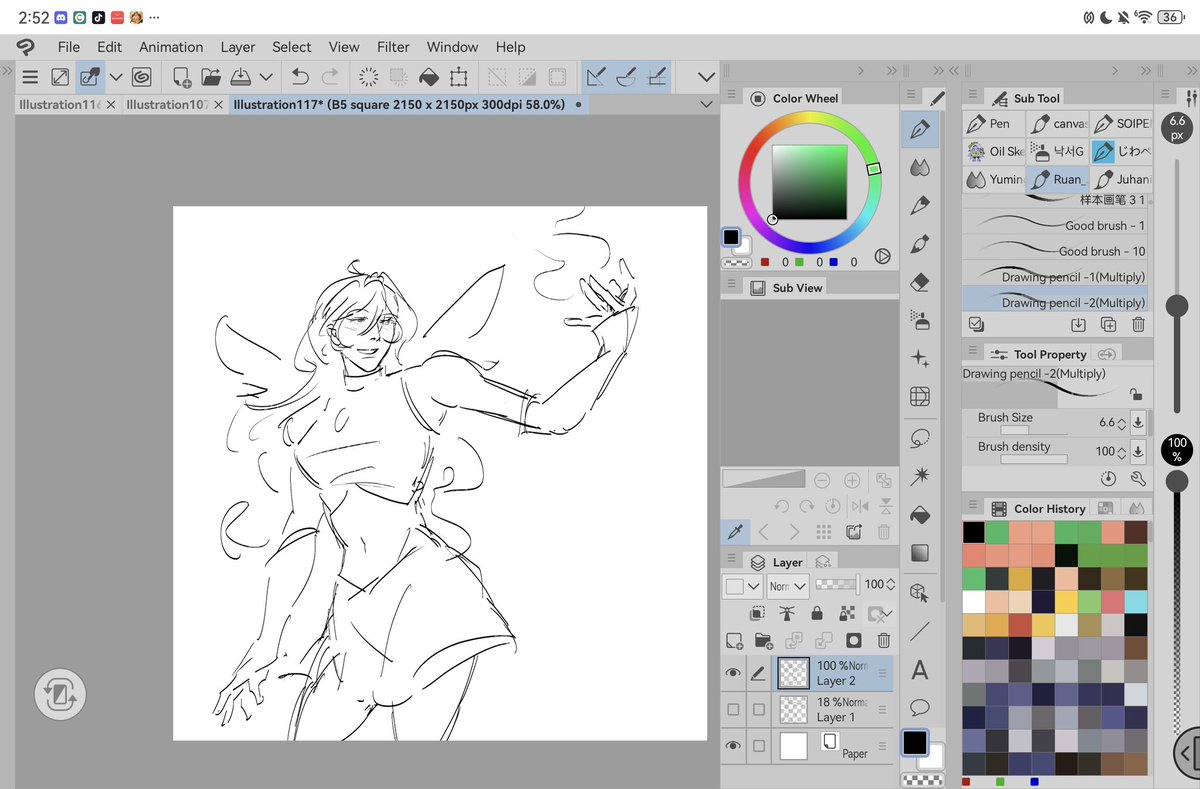Select Drawing pencil -1(Multiply) sub tool
The width and height of the screenshot is (1200, 789).
point(1055,276)
